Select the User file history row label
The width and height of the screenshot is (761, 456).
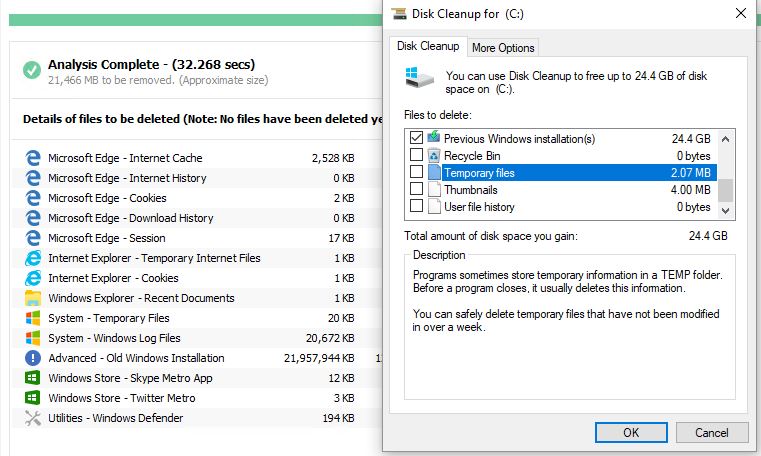click(479, 207)
